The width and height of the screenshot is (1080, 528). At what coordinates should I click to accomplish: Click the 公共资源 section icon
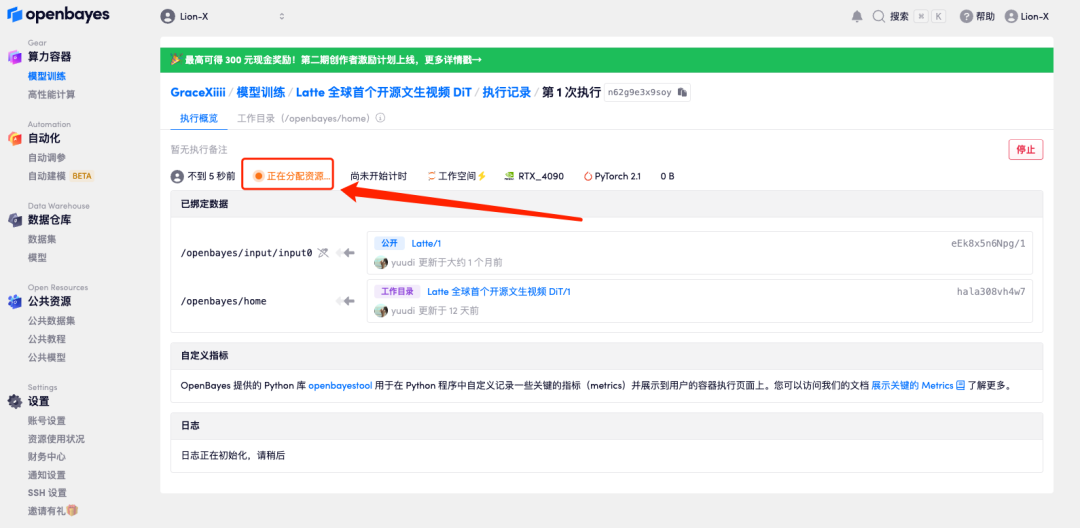pos(15,301)
